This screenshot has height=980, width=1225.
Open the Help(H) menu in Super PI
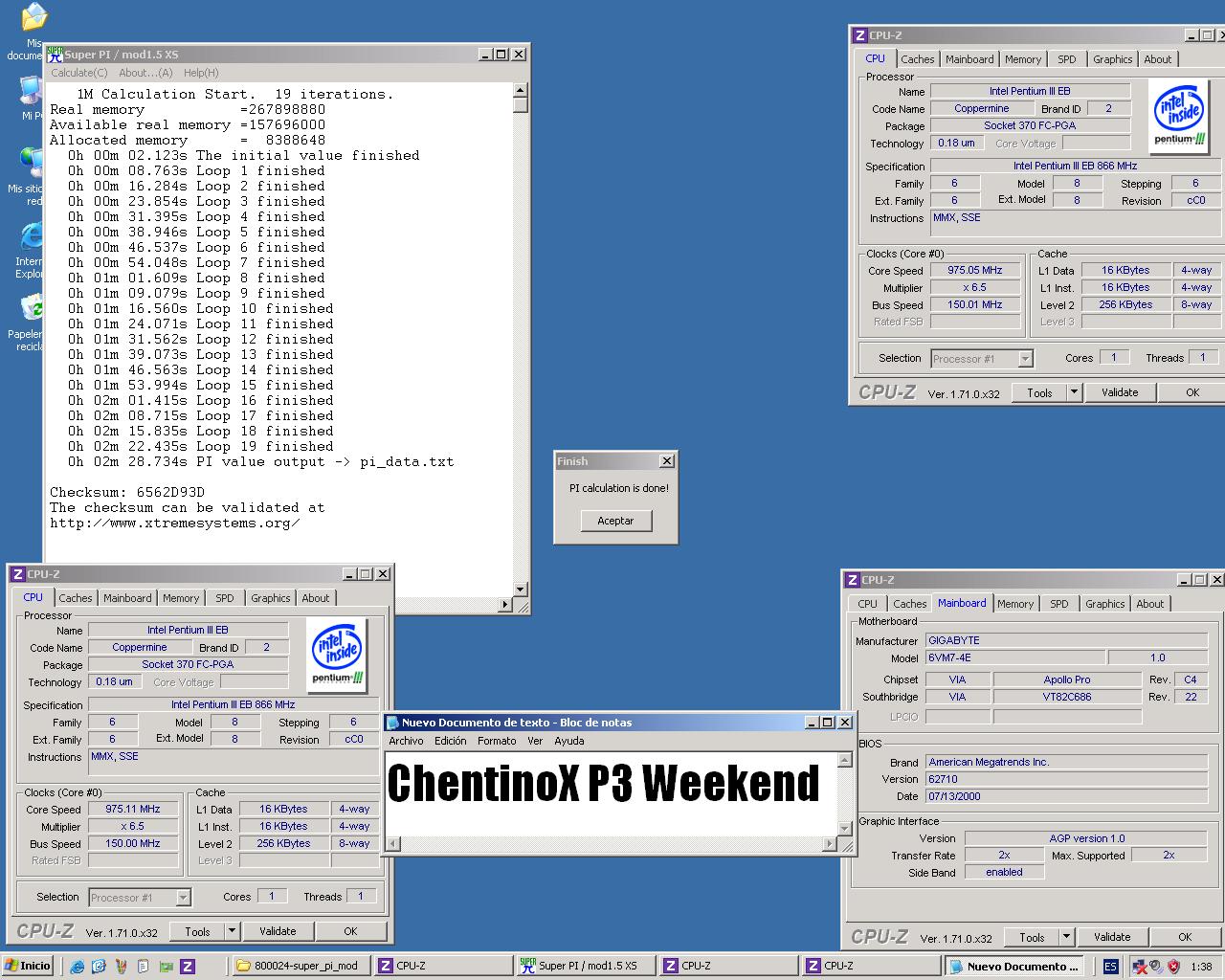(201, 73)
